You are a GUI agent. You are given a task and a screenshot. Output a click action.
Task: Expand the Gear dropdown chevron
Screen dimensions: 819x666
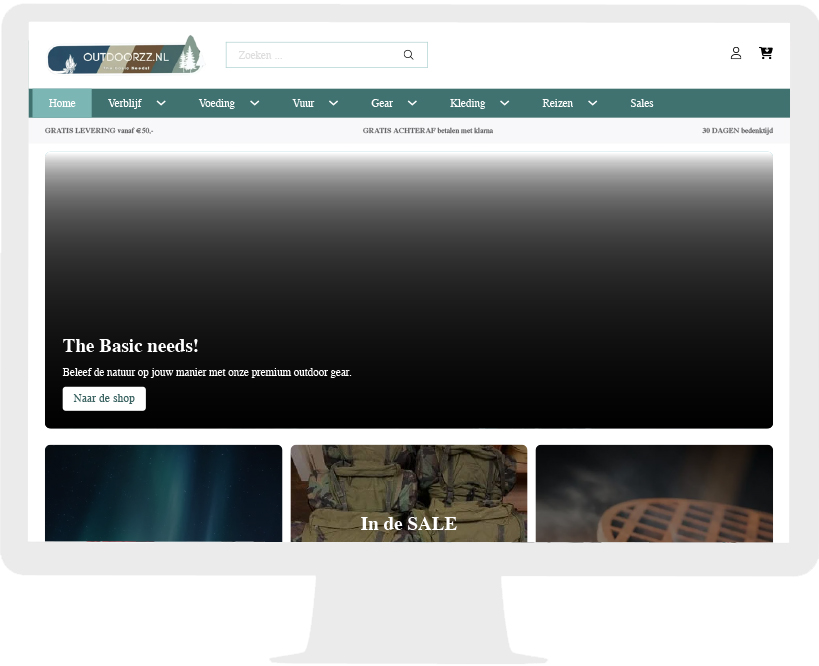coord(412,103)
